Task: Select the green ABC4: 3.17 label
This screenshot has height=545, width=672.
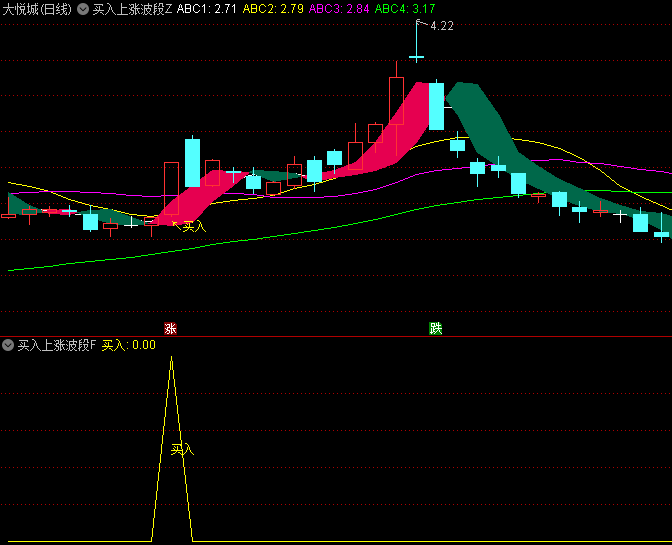Action: pos(405,9)
